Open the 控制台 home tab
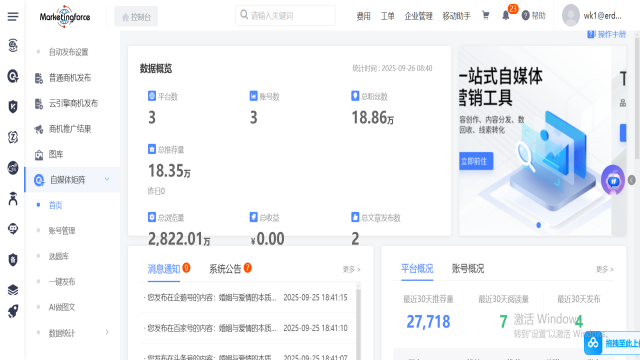The image size is (640, 360). tap(136, 17)
